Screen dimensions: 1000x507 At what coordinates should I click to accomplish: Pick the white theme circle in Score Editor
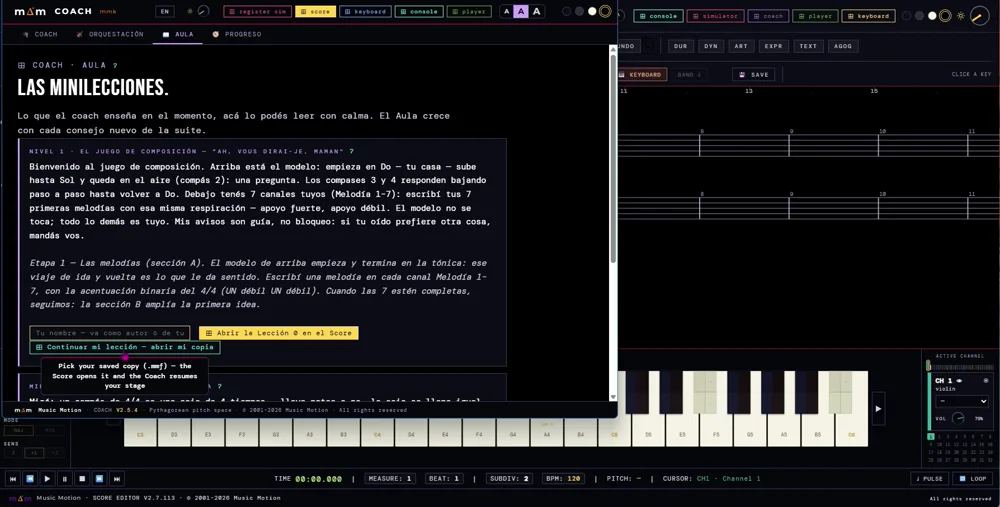click(x=932, y=16)
